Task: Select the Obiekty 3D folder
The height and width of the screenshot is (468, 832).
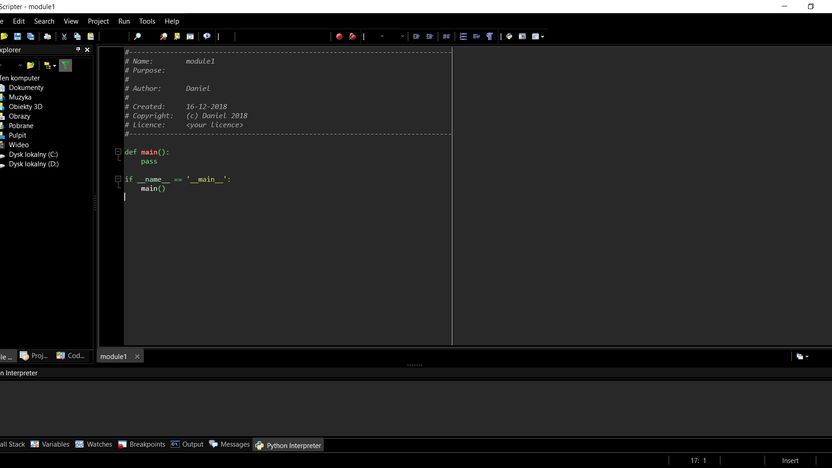Action: (25, 107)
